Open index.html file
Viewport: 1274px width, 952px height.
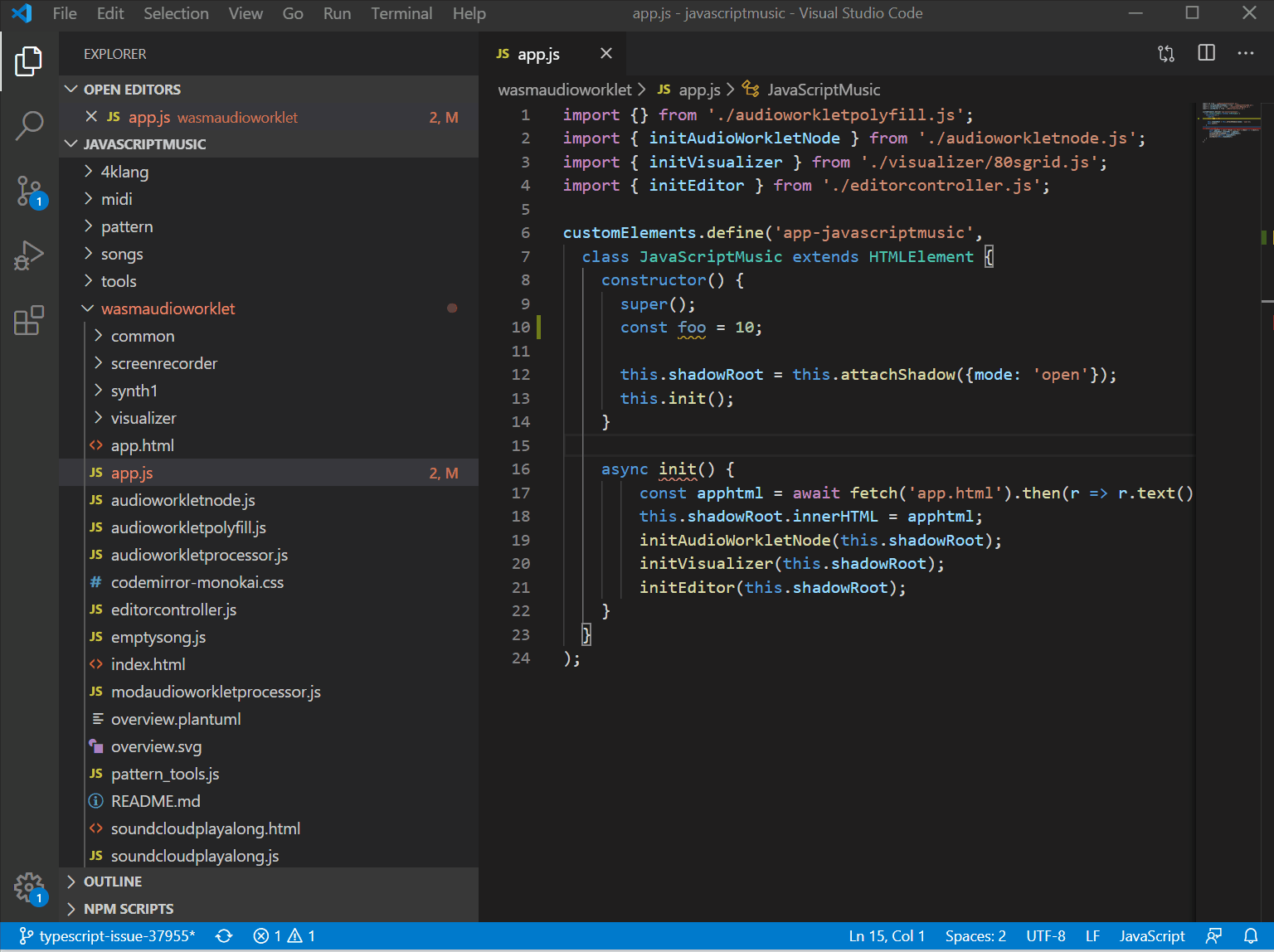269,664
